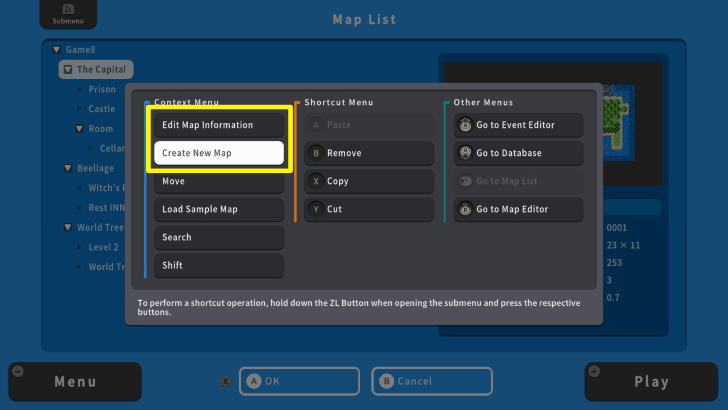
Task: Collapse the Beellage map node arrow
Action: pyautogui.click(x=68, y=168)
